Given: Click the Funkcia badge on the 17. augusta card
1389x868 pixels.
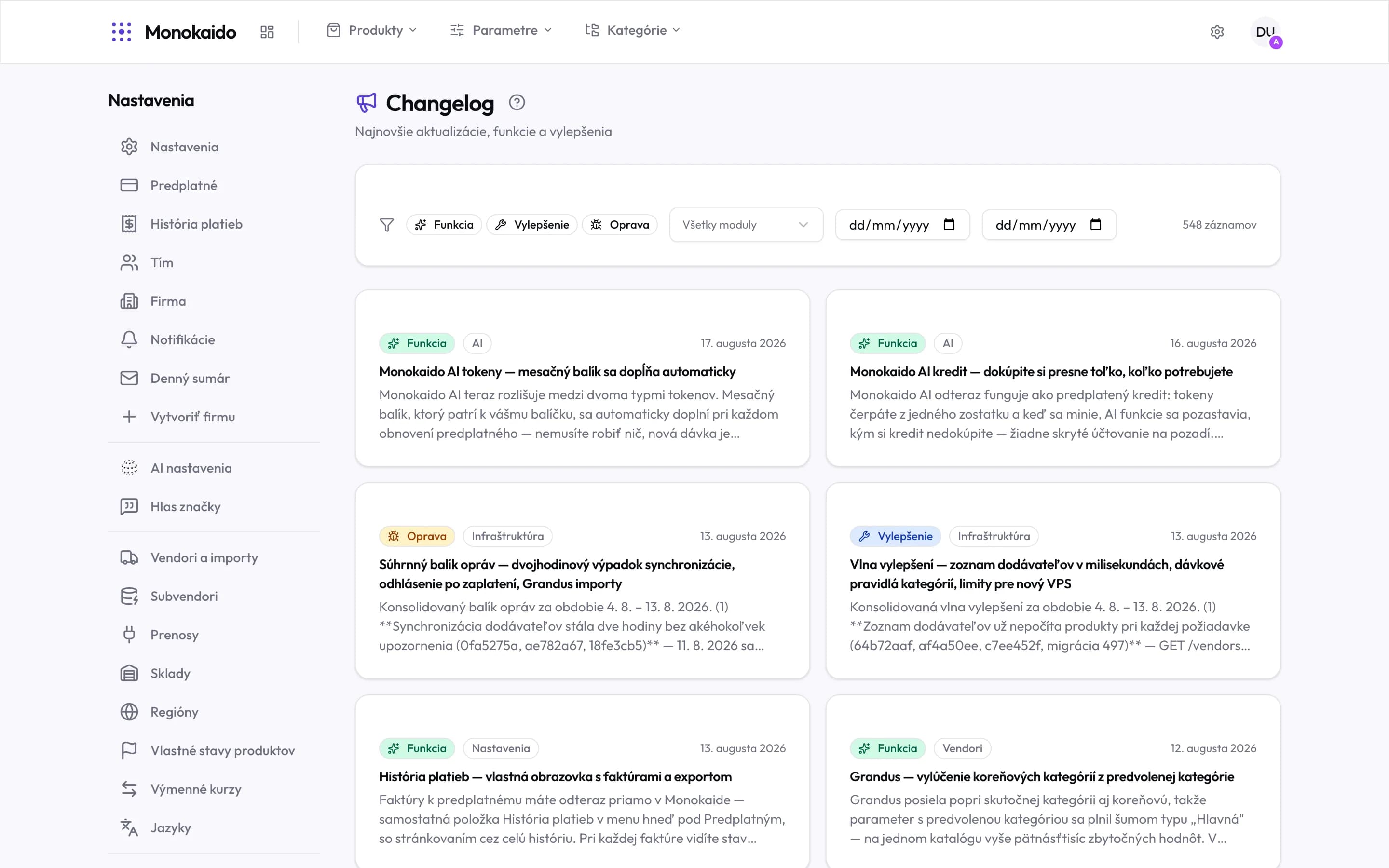Looking at the screenshot, I should click(417, 343).
